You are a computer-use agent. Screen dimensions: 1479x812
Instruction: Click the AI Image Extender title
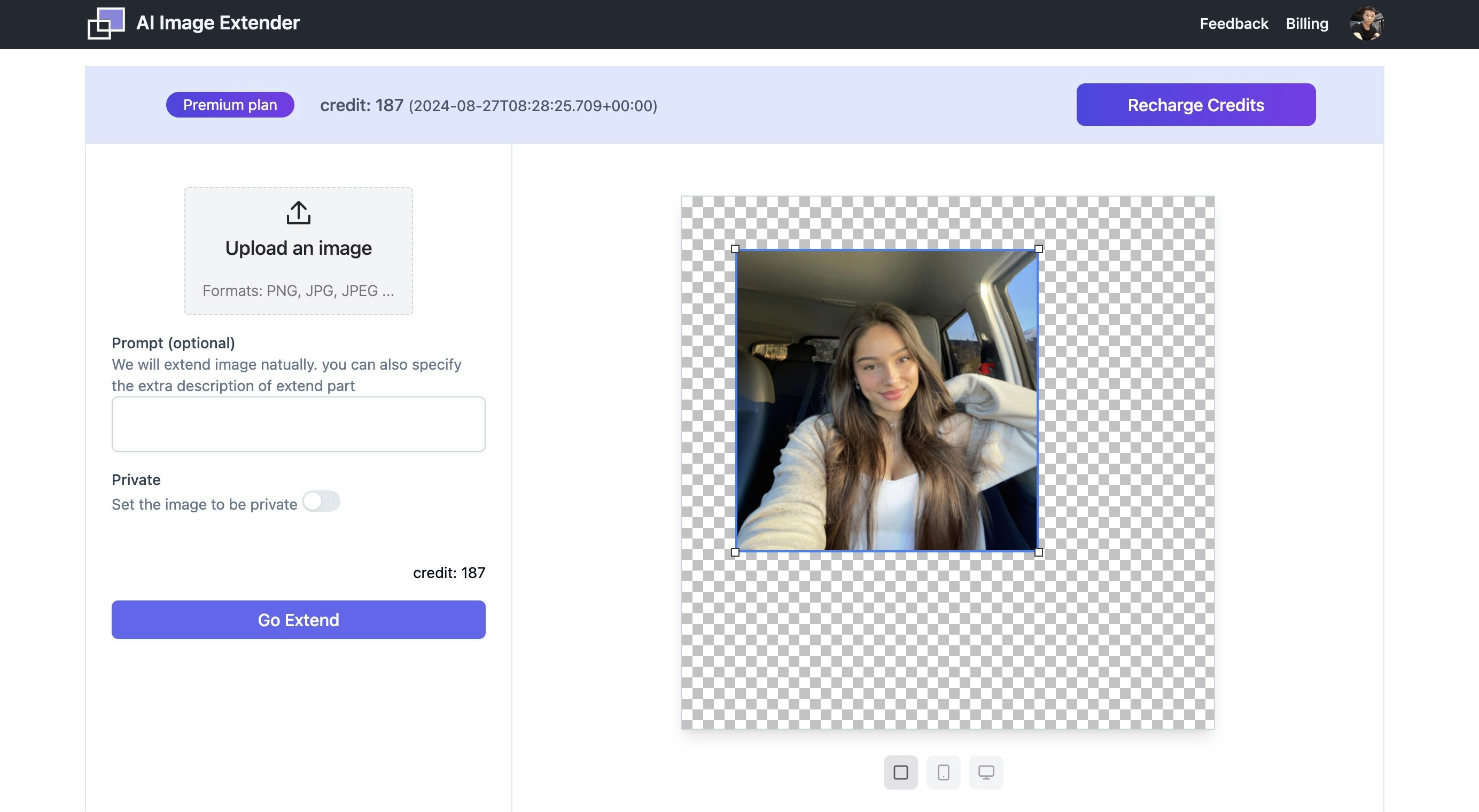tap(217, 23)
